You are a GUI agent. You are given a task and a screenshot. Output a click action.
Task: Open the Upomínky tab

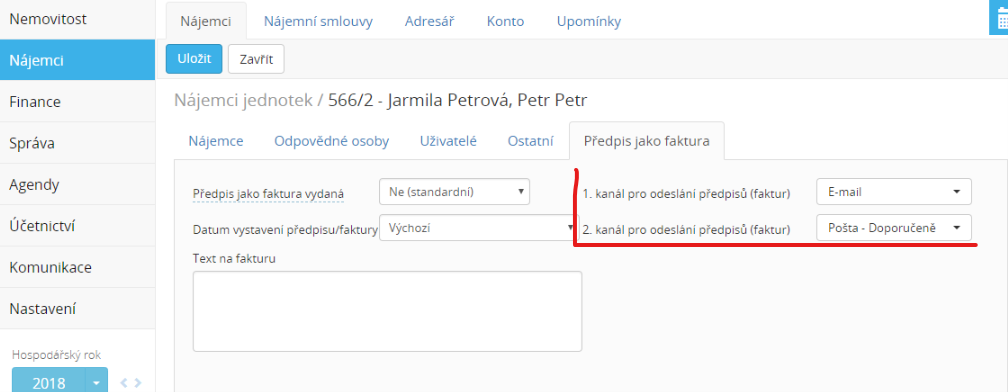pyautogui.click(x=589, y=21)
